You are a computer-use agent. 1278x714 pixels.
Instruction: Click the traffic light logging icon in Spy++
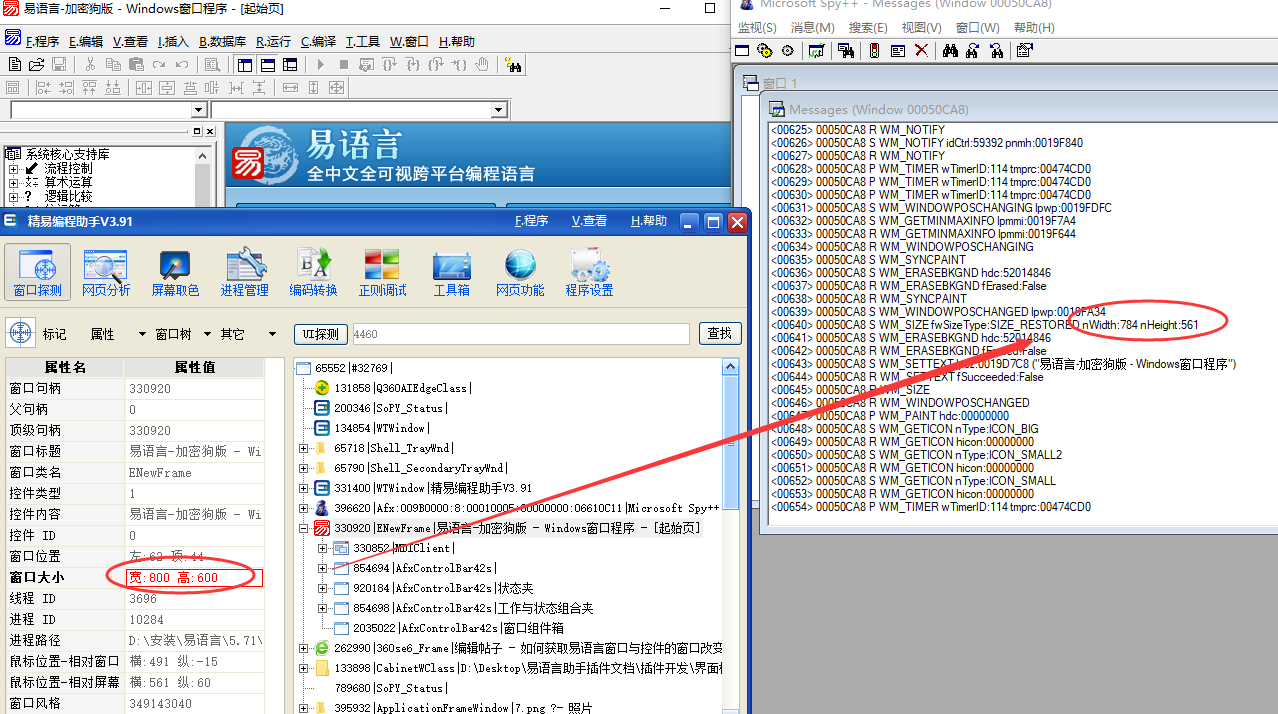coord(874,50)
